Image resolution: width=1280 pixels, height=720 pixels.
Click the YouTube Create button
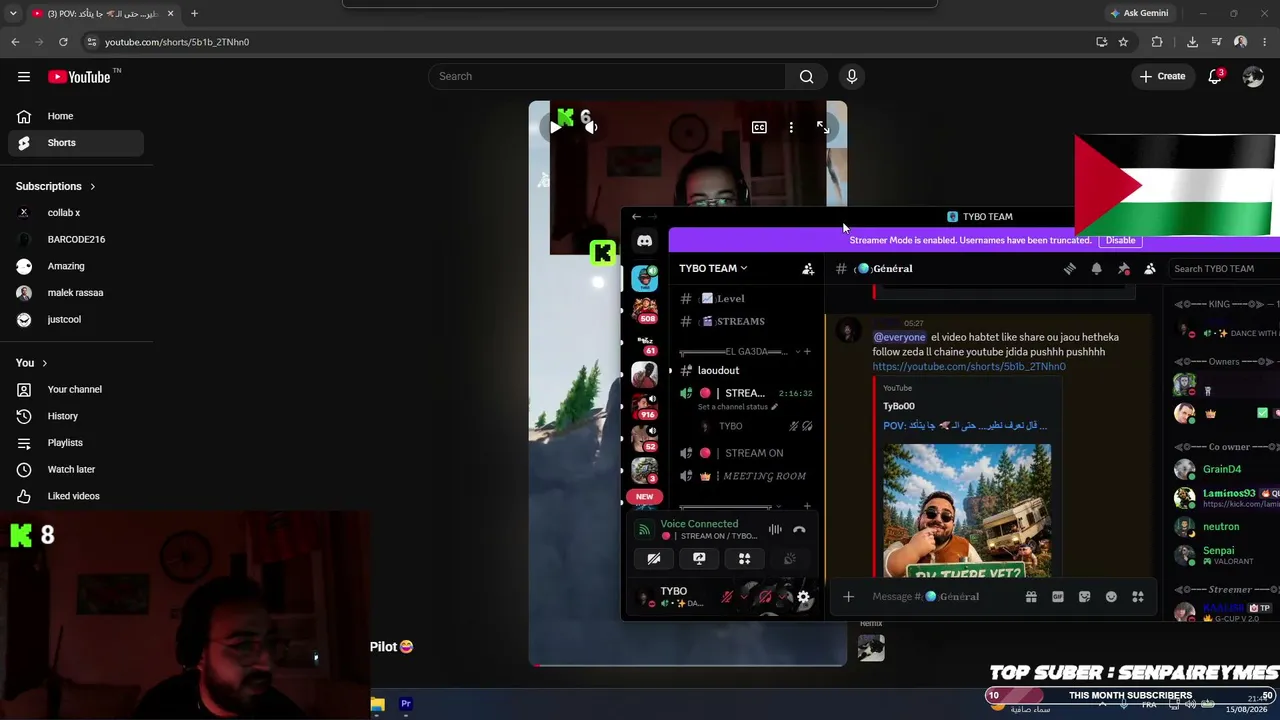[1162, 77]
